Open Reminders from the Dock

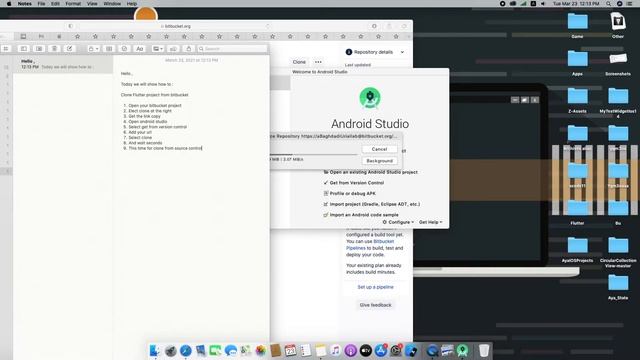click(x=306, y=350)
